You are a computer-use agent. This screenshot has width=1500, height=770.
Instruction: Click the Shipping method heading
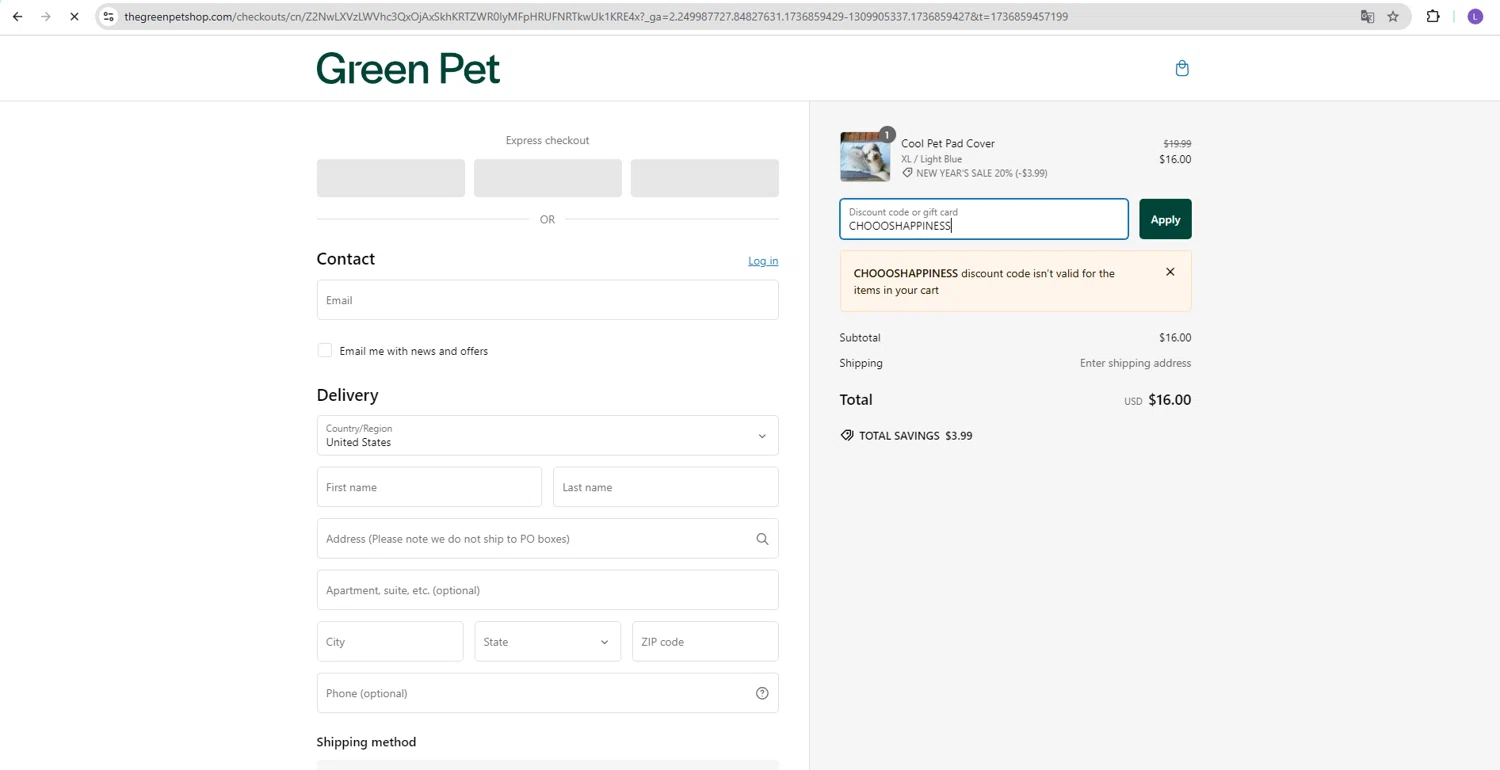[x=366, y=742]
